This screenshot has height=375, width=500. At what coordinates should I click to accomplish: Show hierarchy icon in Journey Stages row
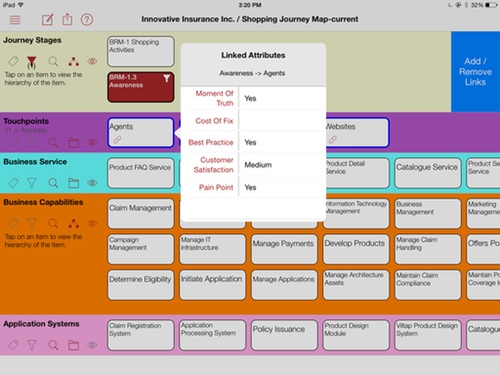pyautogui.click(x=73, y=62)
